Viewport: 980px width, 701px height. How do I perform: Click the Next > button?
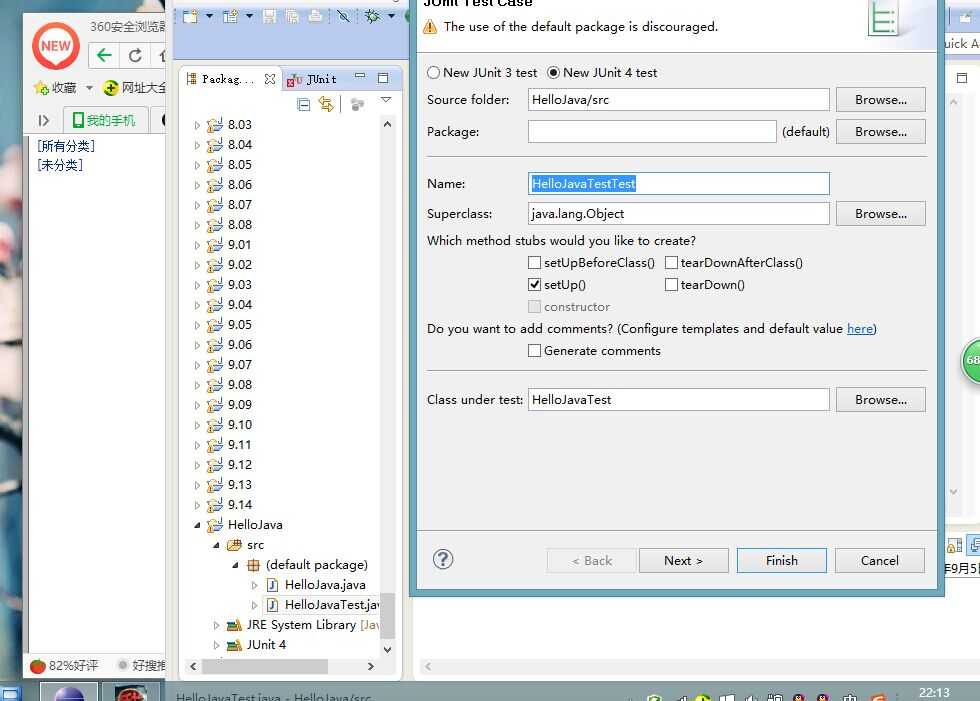click(683, 560)
